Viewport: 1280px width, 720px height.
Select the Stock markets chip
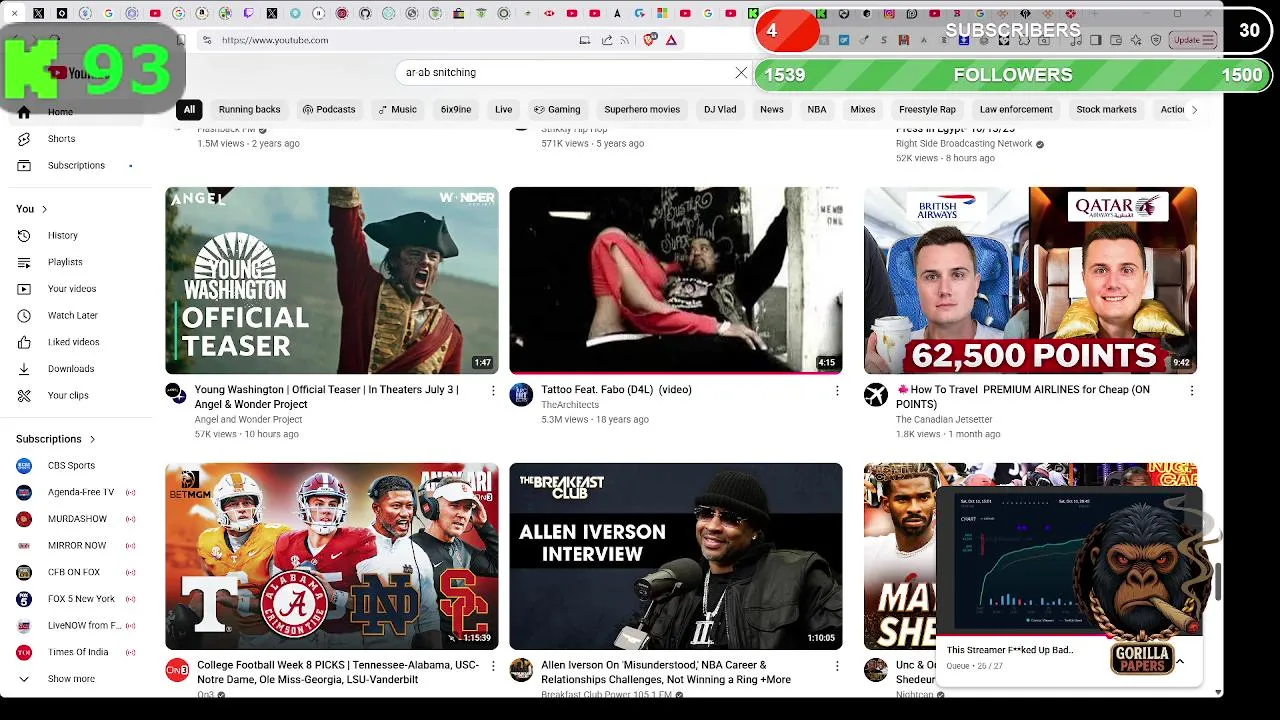[1106, 109]
